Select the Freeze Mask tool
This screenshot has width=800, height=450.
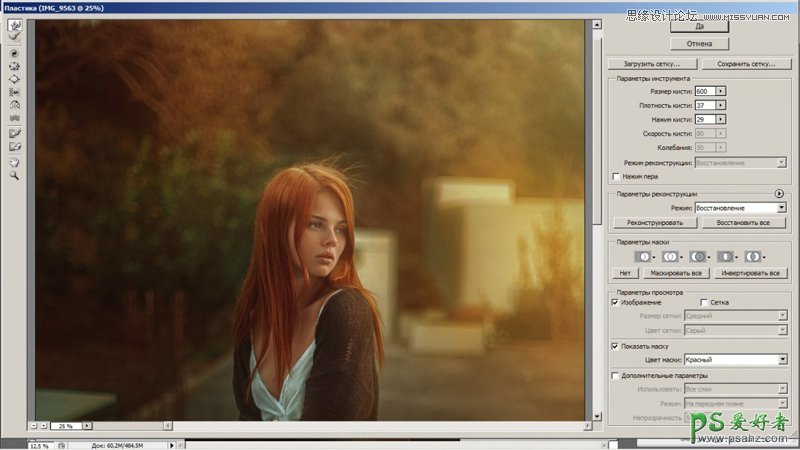tap(15, 133)
